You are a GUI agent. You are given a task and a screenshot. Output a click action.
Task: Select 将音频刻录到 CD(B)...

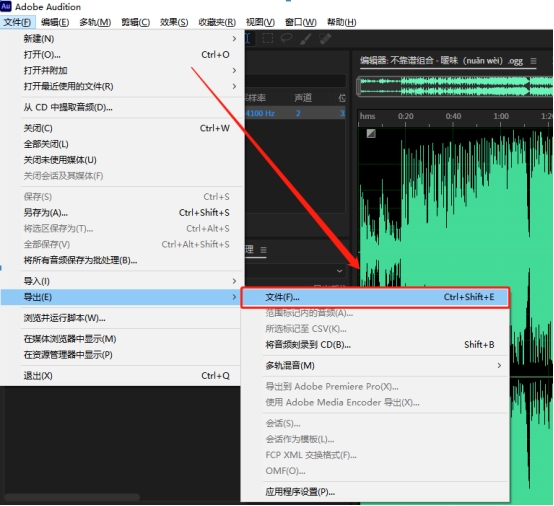point(376,345)
